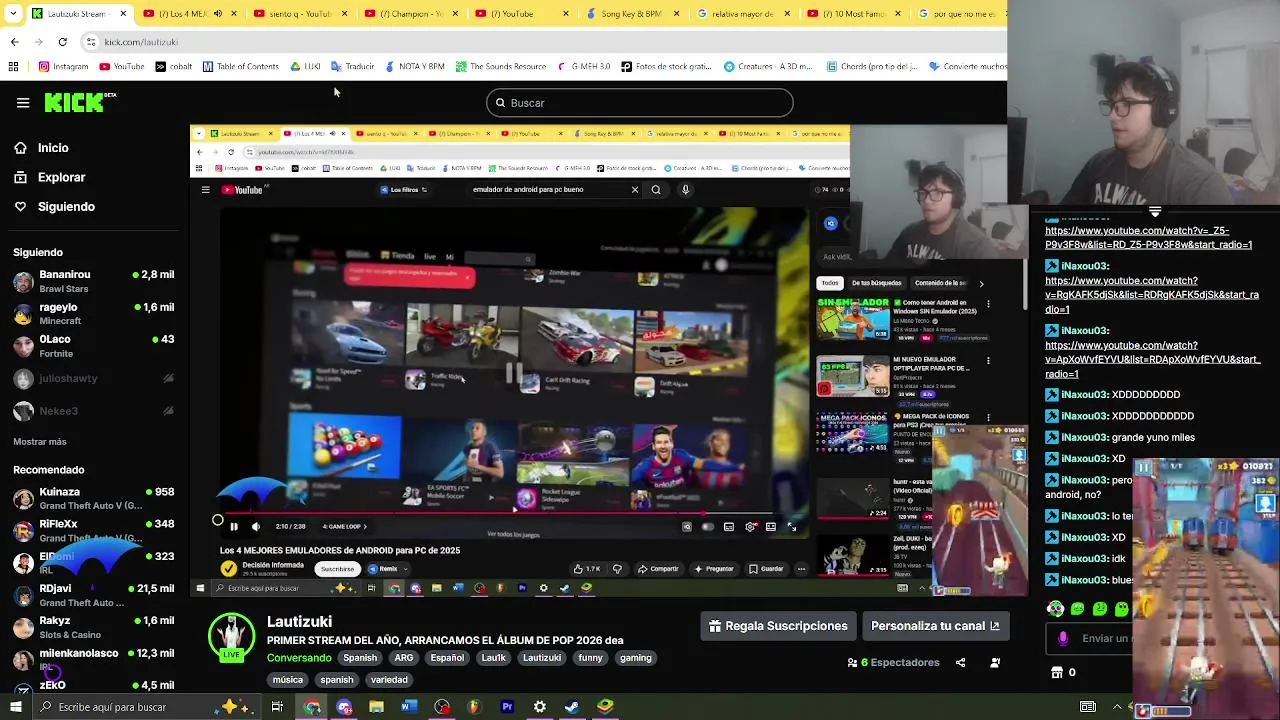Open recommended channel milenkanolasco

click(x=94, y=658)
